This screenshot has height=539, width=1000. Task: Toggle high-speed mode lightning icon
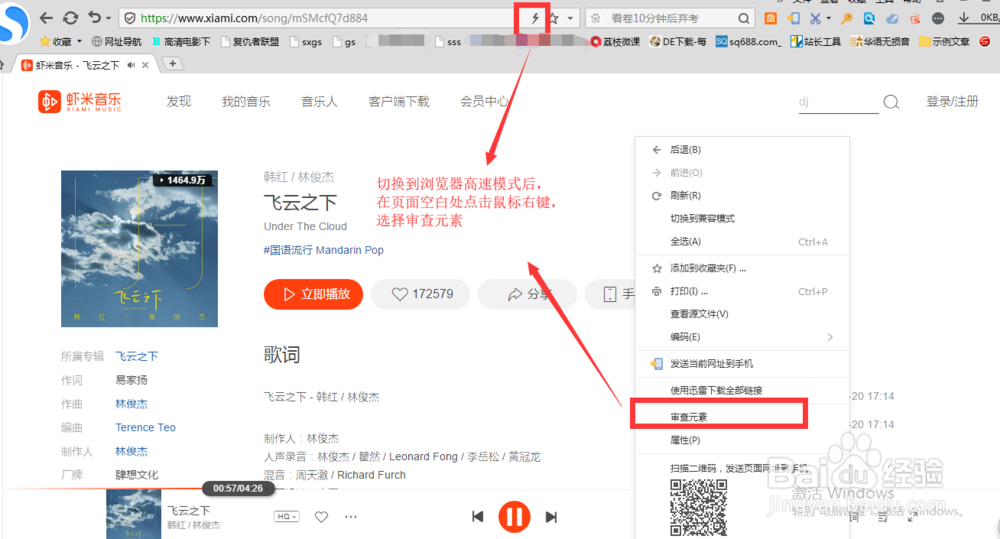[x=534, y=18]
